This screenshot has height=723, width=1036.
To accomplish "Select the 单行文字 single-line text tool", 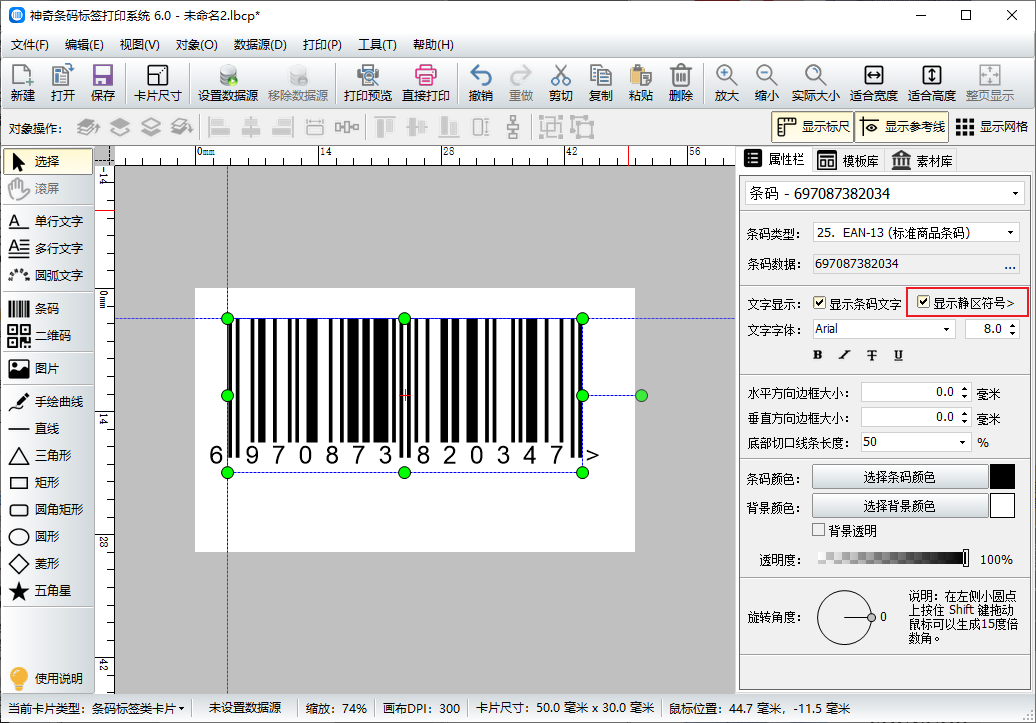I will pos(47,221).
